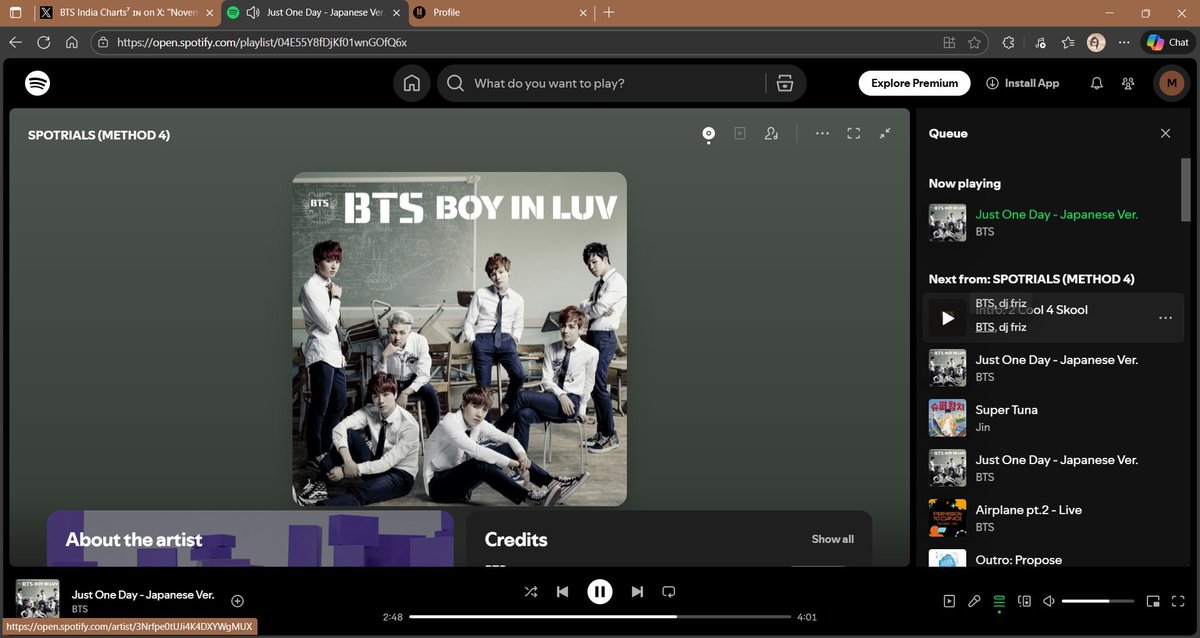
Task: Go back in browser
Action: pos(15,43)
